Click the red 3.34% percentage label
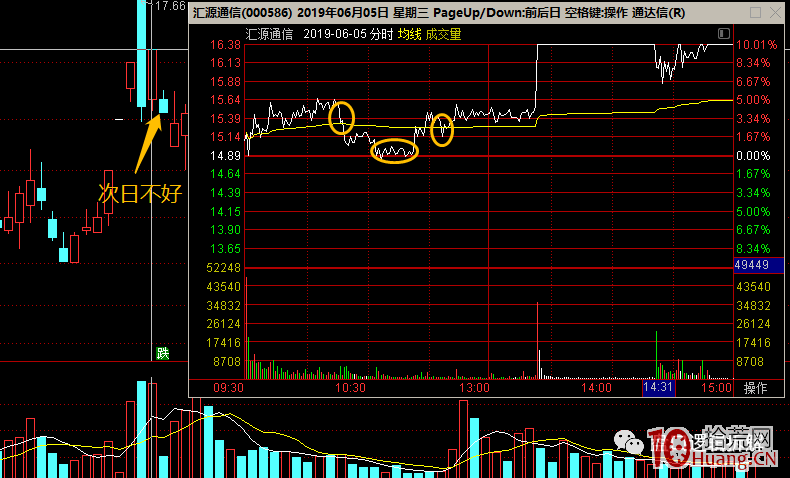The image size is (790, 478). 753,118
